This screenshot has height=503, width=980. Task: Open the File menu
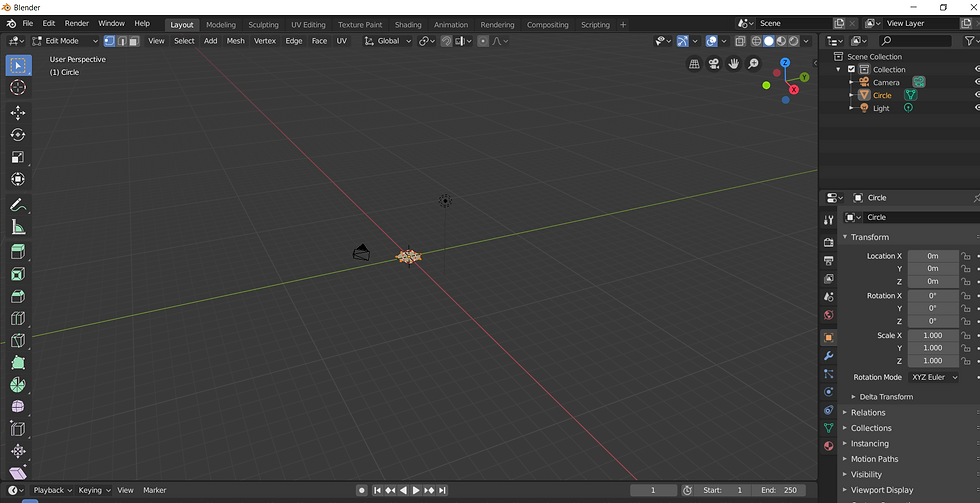28,23
